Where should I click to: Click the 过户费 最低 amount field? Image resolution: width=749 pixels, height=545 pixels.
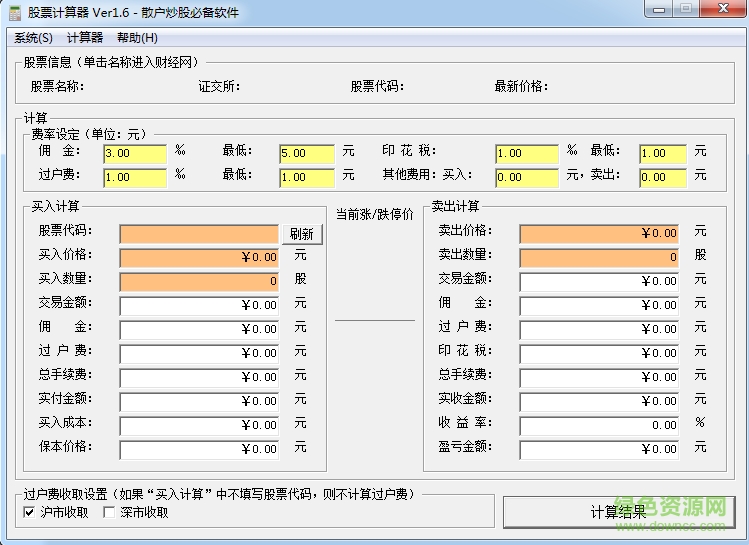[307, 177]
